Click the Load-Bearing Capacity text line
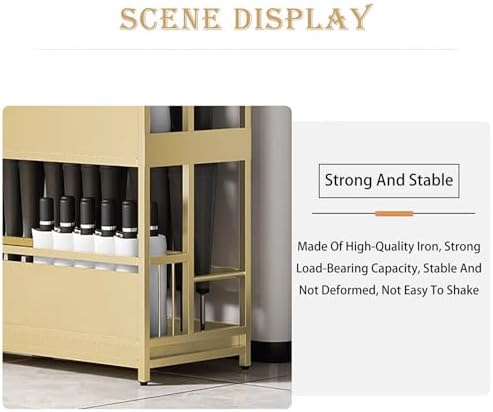The height and width of the screenshot is (412, 493). (389, 268)
